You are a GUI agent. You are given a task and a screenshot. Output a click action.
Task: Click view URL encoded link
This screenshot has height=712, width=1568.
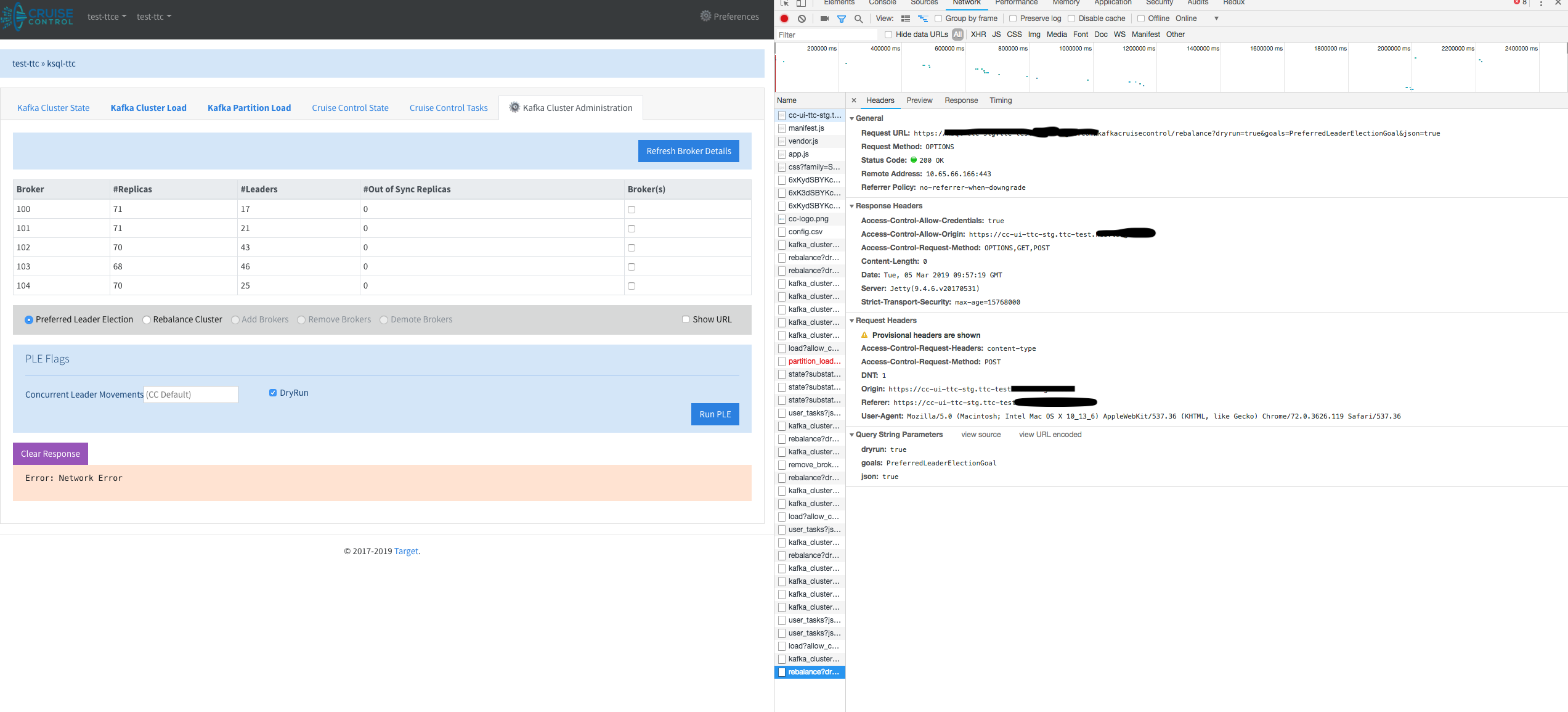(x=1050, y=435)
